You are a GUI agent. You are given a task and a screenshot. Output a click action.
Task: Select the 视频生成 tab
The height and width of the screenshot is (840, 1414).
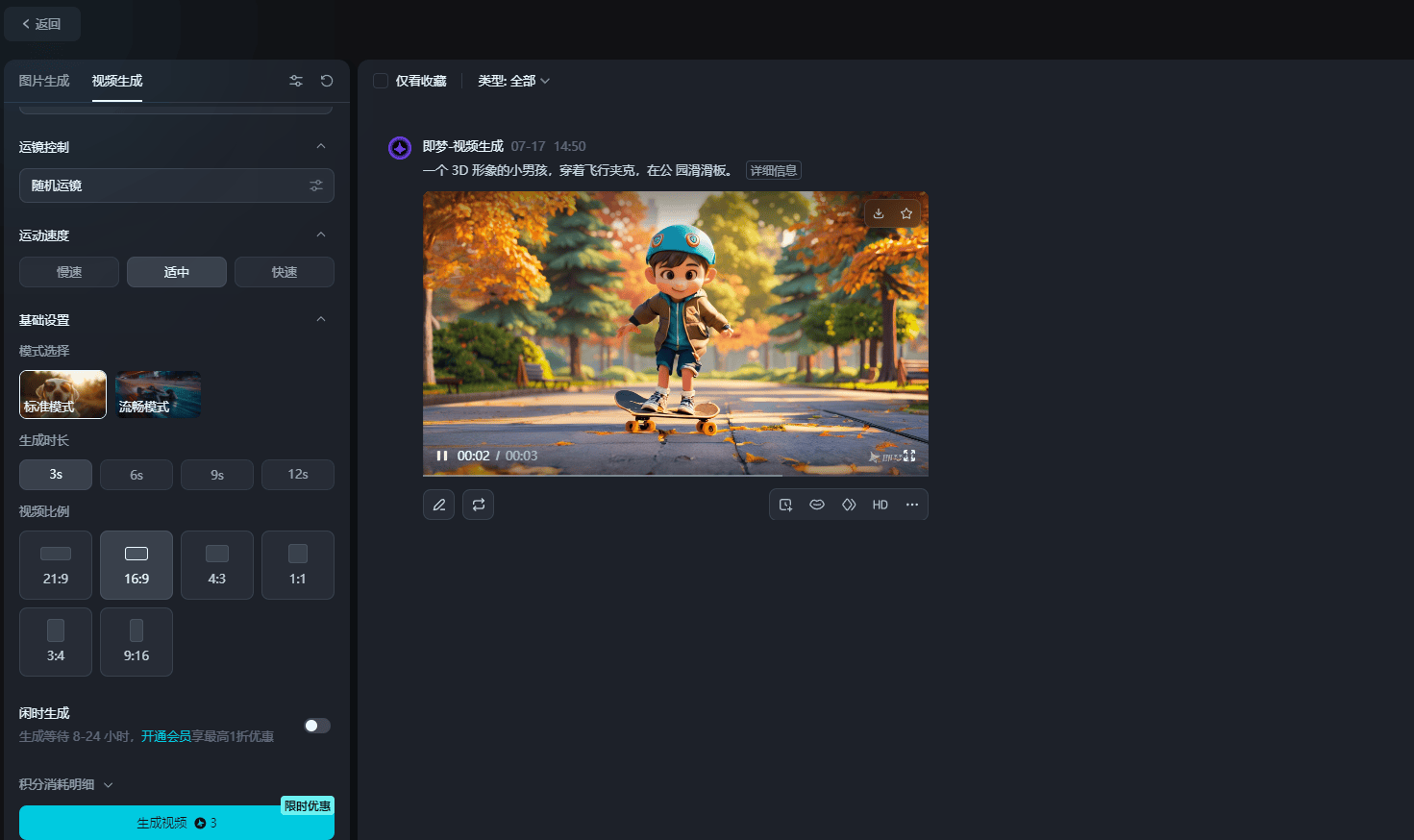pyautogui.click(x=117, y=81)
